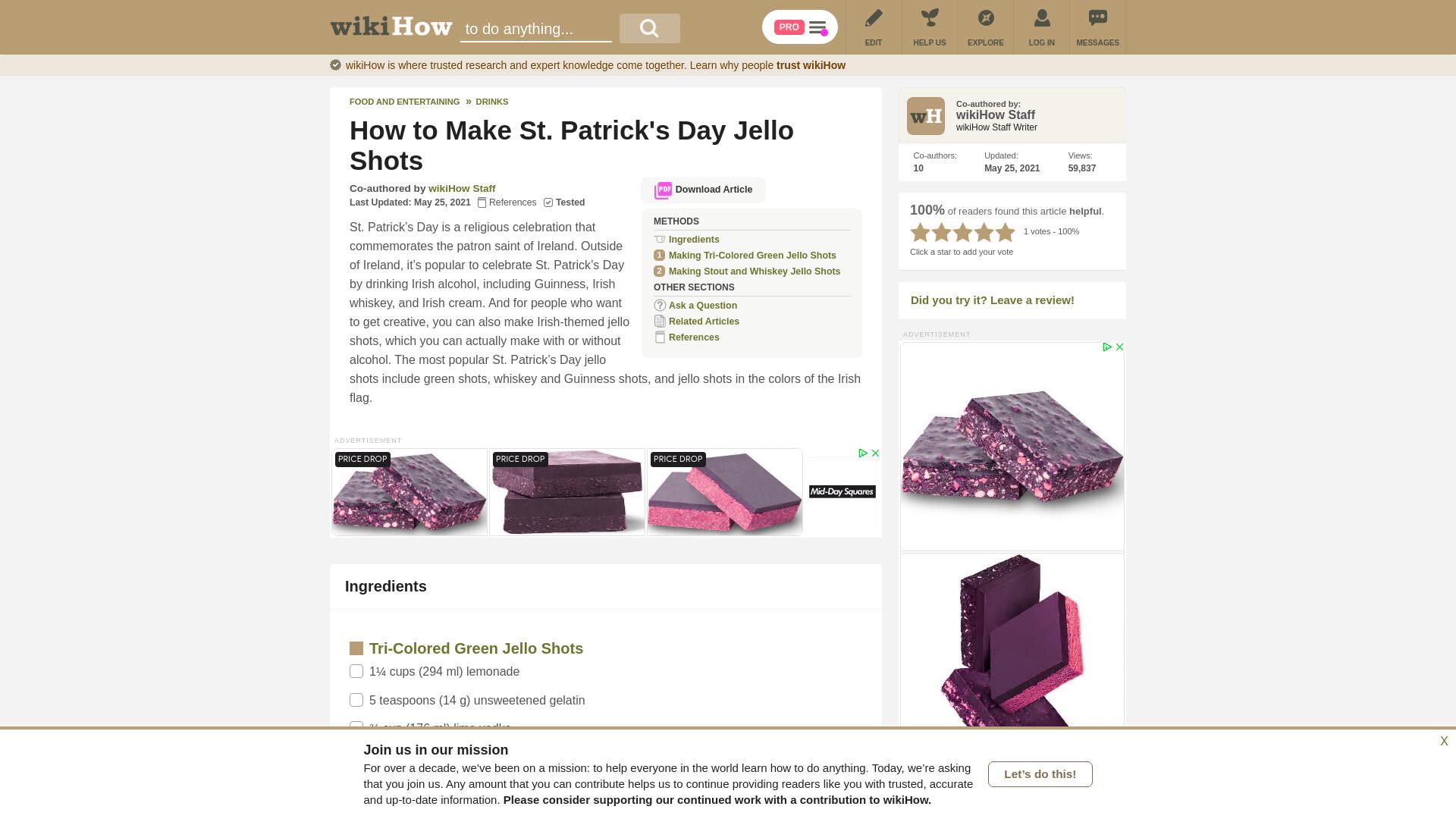Click the PDF Download Article icon

(663, 190)
